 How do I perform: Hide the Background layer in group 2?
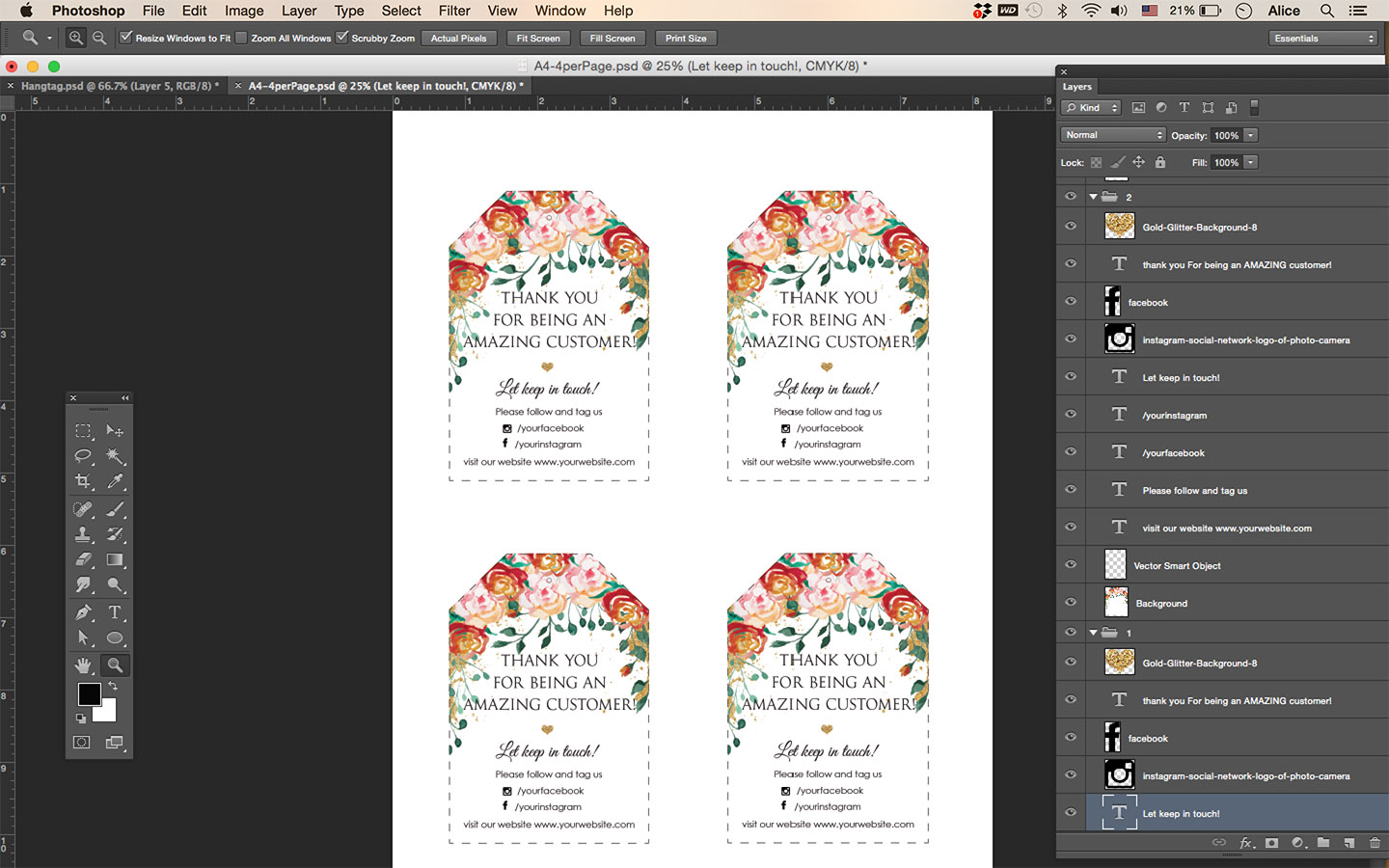click(x=1071, y=602)
